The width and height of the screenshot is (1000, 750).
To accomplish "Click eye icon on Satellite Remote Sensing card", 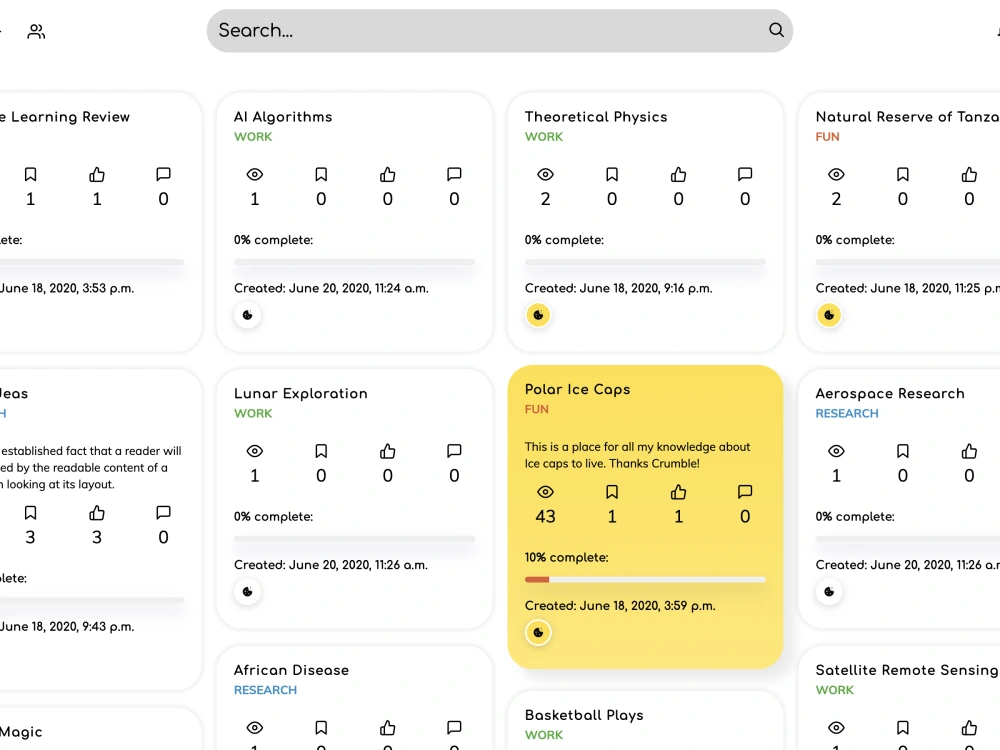I will coord(836,728).
